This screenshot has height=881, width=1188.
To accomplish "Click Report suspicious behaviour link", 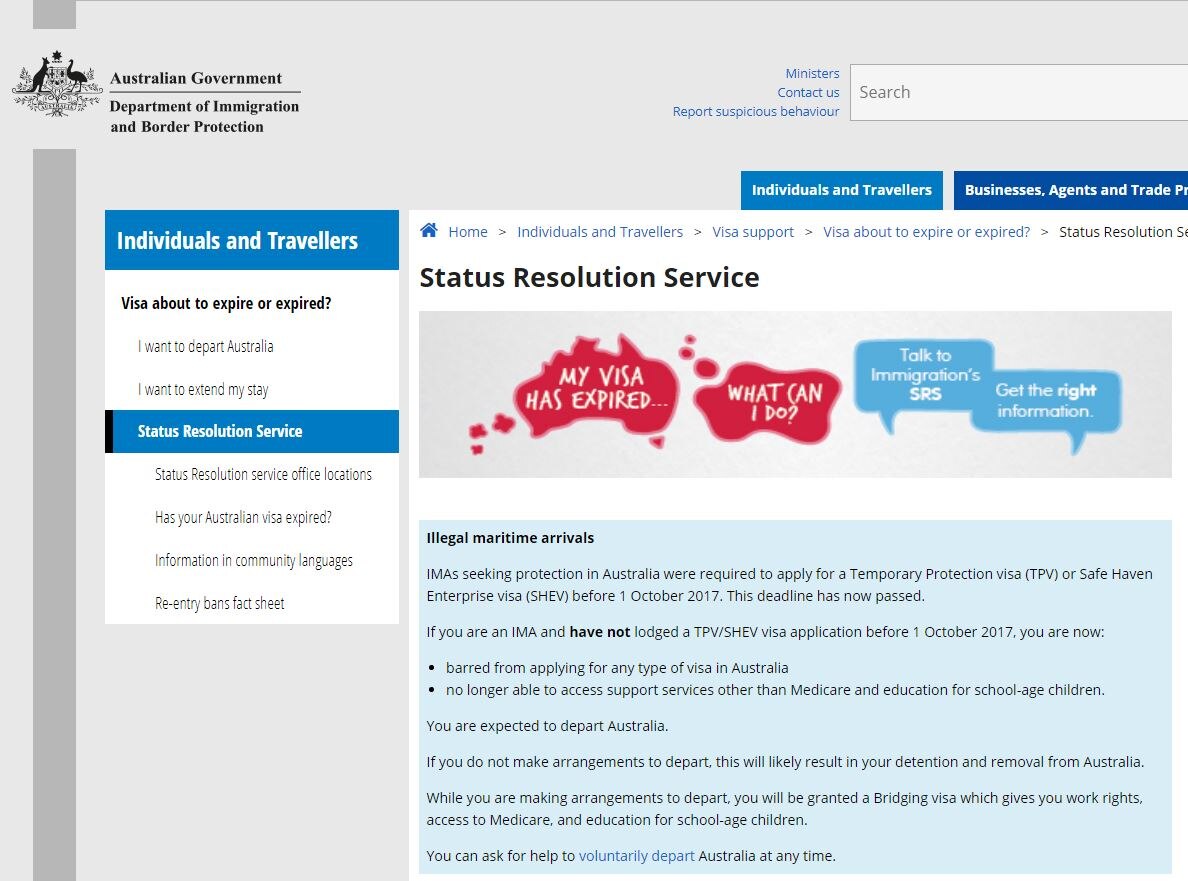I will point(755,111).
